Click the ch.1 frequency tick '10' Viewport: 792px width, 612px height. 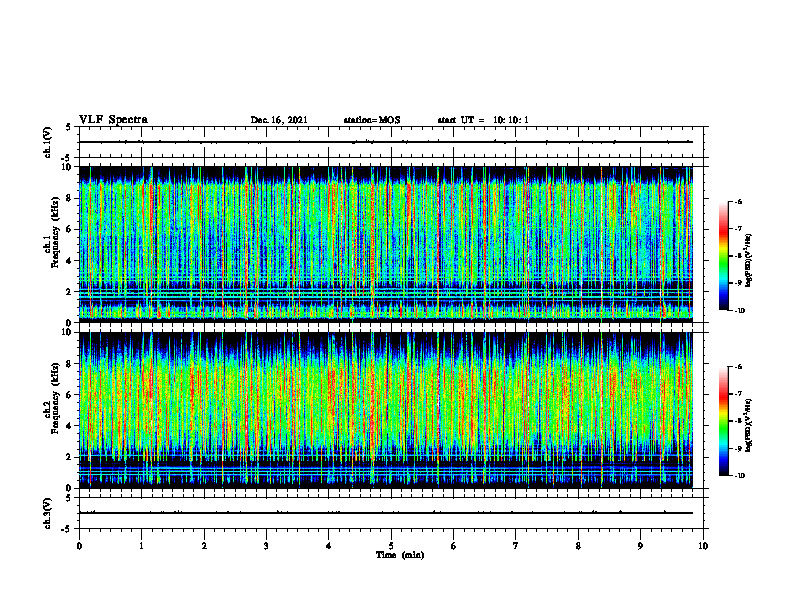pyautogui.click(x=67, y=167)
